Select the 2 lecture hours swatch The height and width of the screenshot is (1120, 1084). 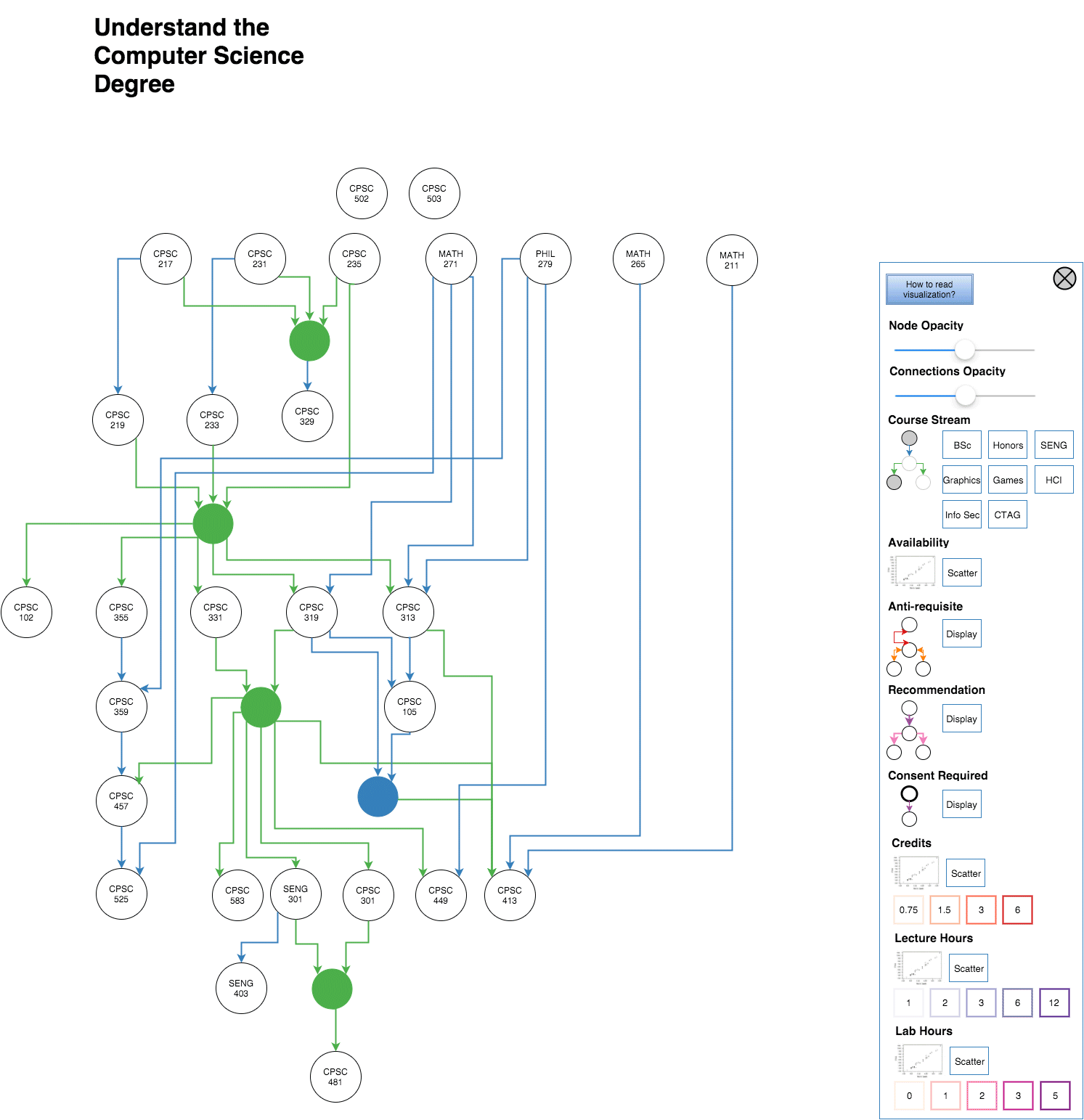pos(945,1002)
